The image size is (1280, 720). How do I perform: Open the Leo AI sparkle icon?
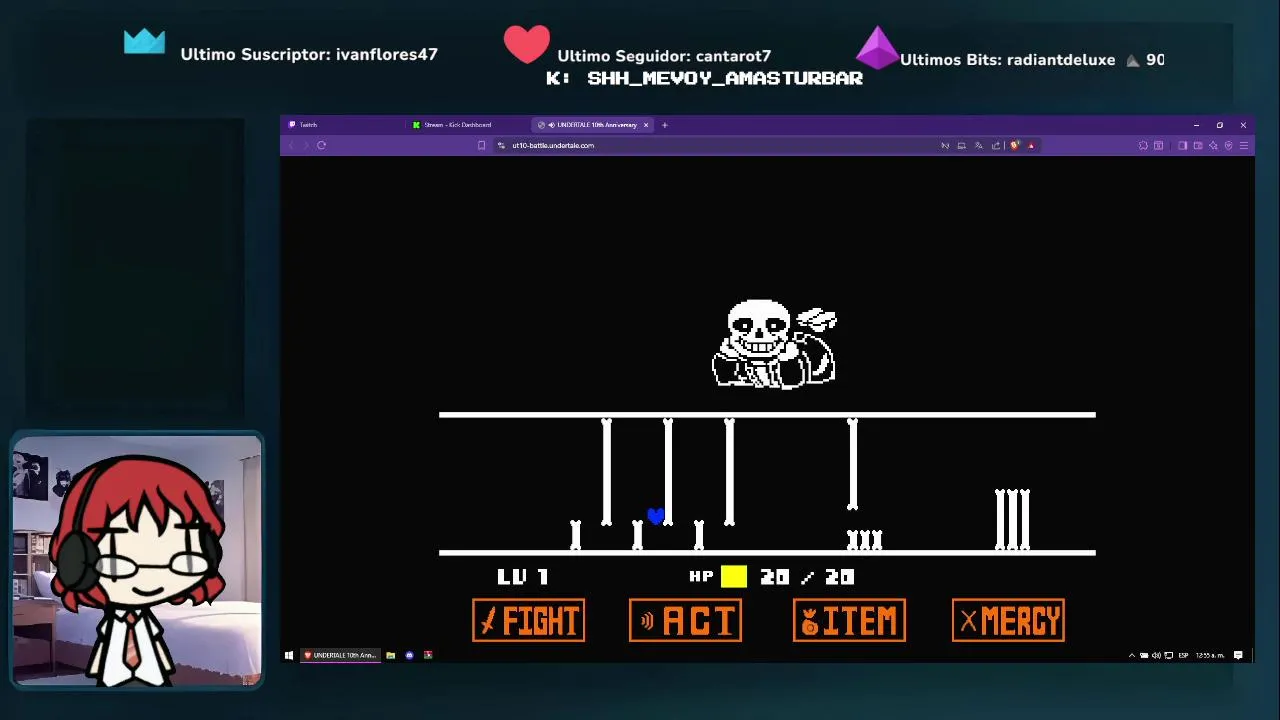click(1213, 145)
